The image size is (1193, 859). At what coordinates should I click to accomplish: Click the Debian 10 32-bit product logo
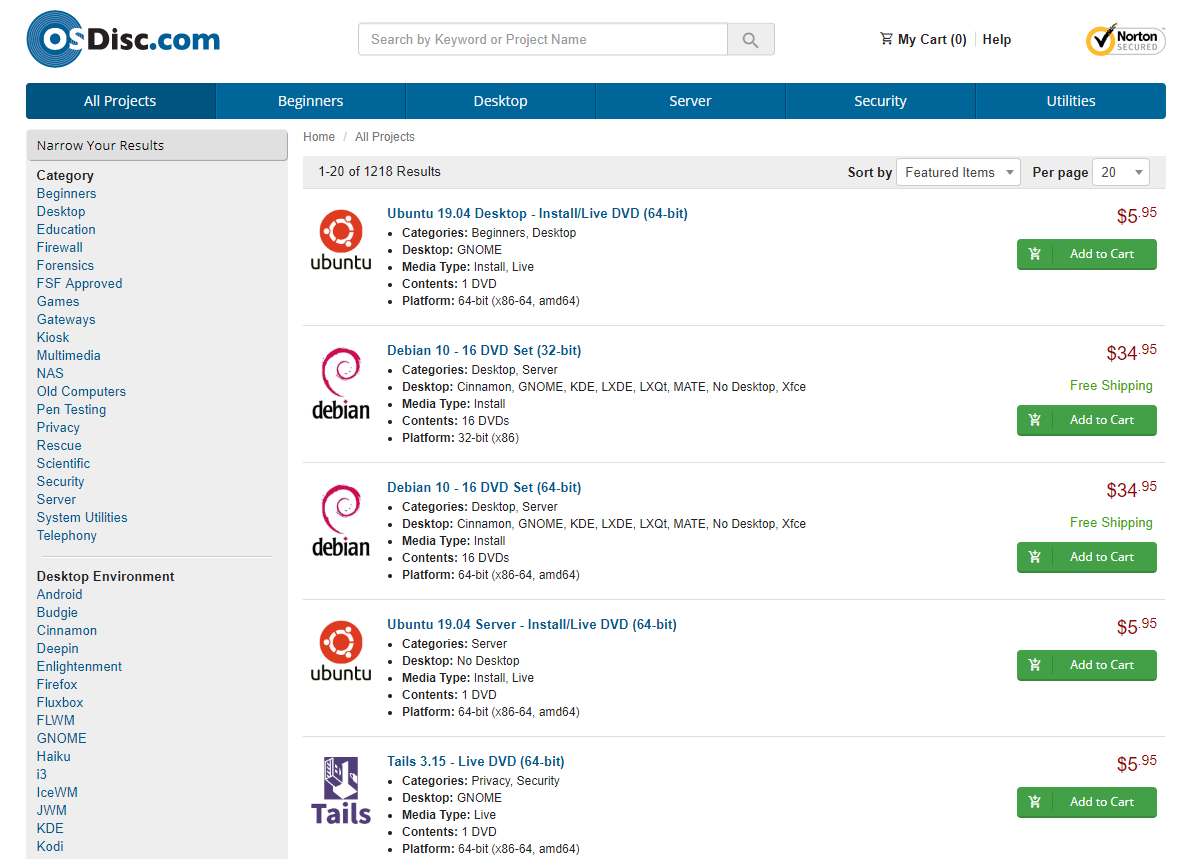tap(341, 384)
